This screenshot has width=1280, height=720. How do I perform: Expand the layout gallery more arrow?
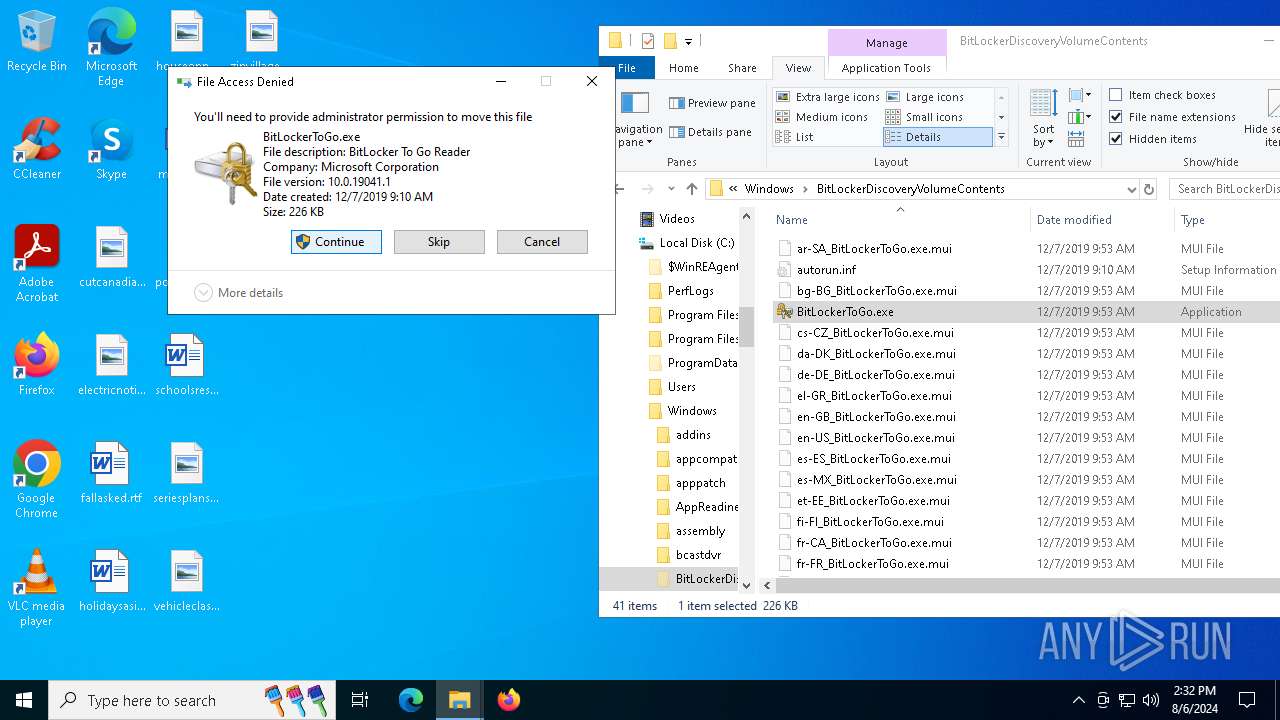pyautogui.click(x=1001, y=137)
